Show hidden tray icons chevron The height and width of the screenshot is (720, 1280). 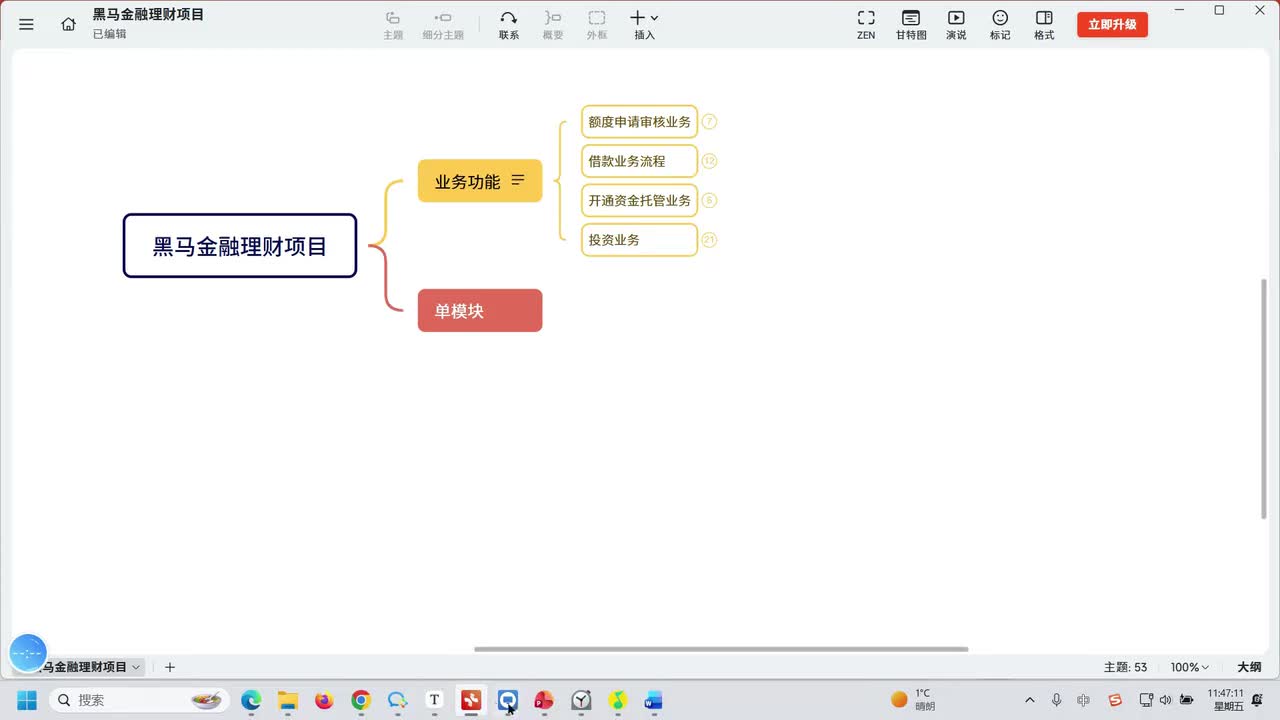point(1030,700)
